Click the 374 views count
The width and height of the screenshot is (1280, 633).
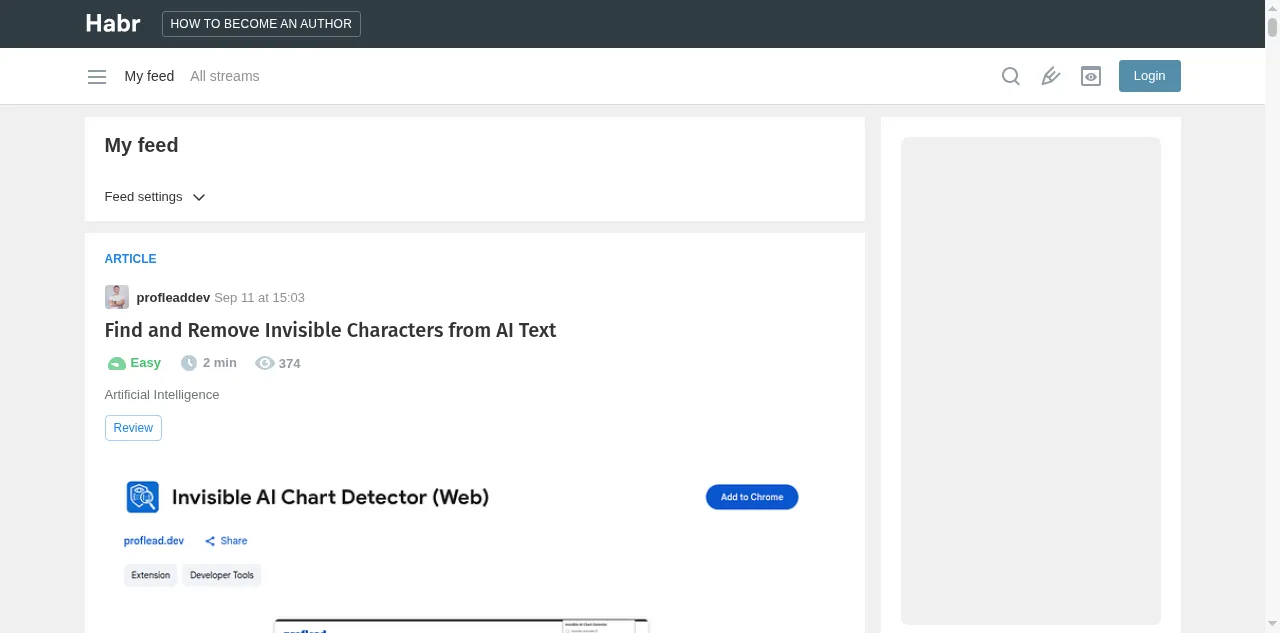(290, 364)
